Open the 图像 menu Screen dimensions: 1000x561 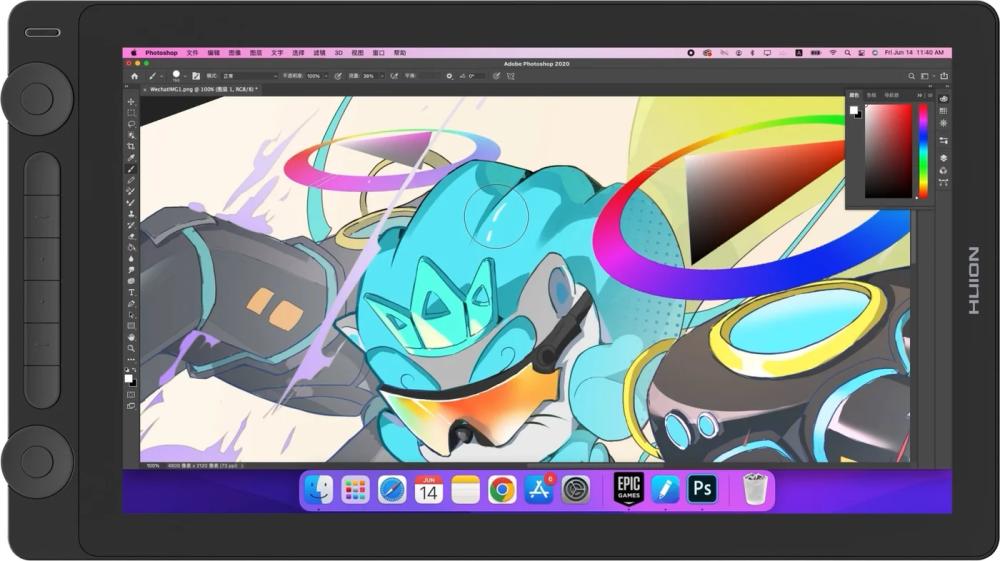pos(235,53)
